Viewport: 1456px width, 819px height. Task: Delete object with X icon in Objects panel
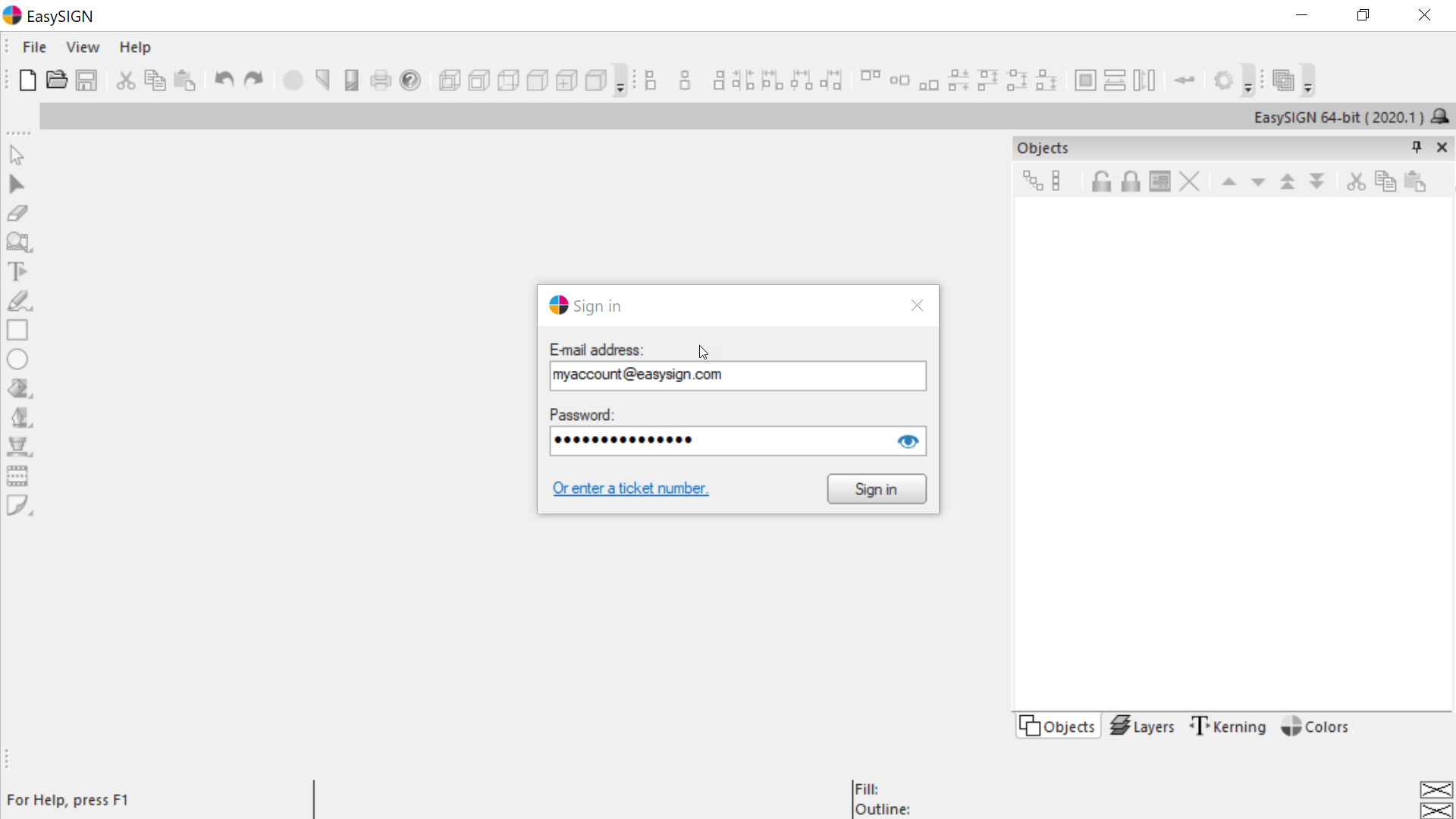click(x=1189, y=182)
